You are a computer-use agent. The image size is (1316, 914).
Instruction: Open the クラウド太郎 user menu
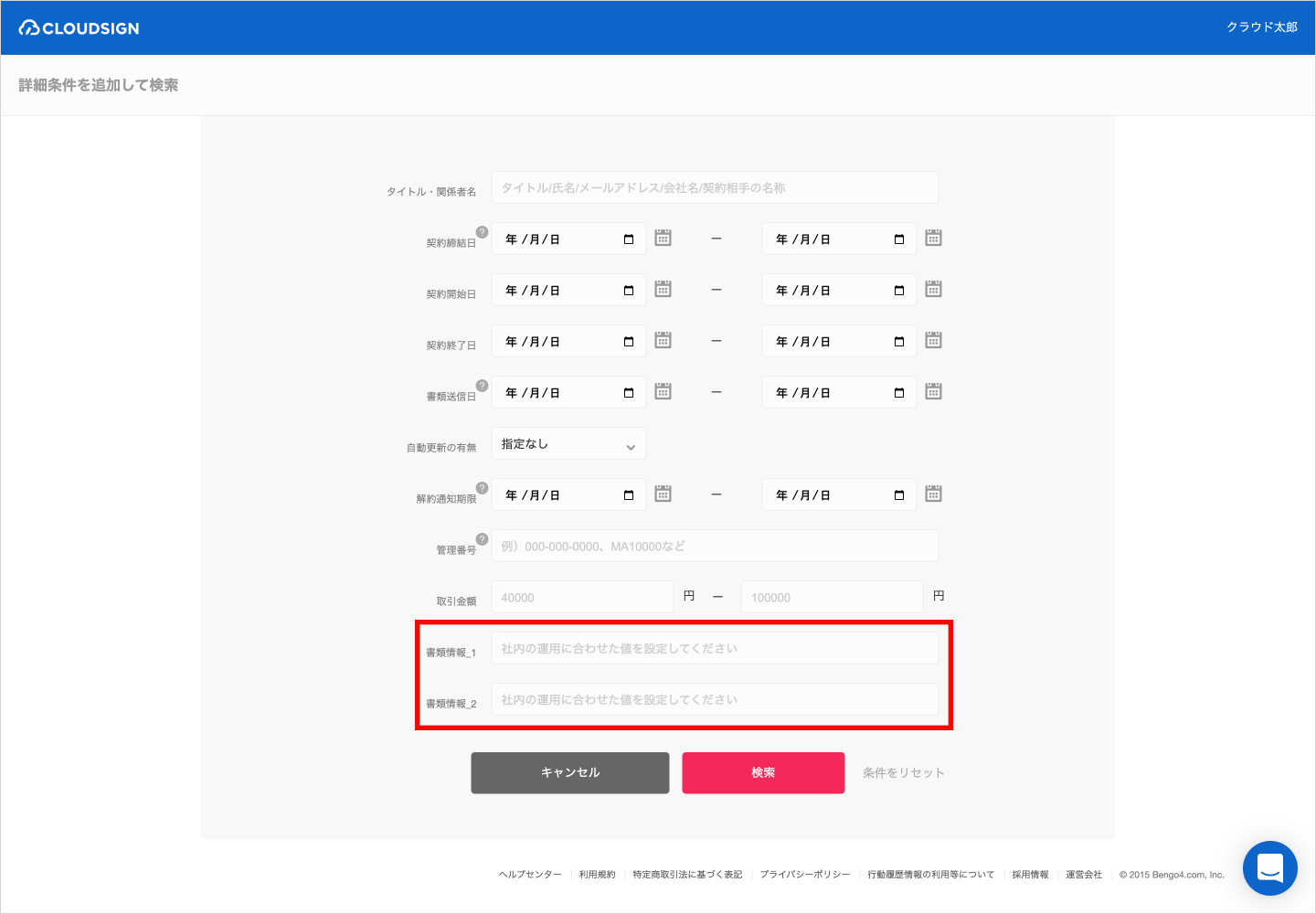coord(1262,27)
